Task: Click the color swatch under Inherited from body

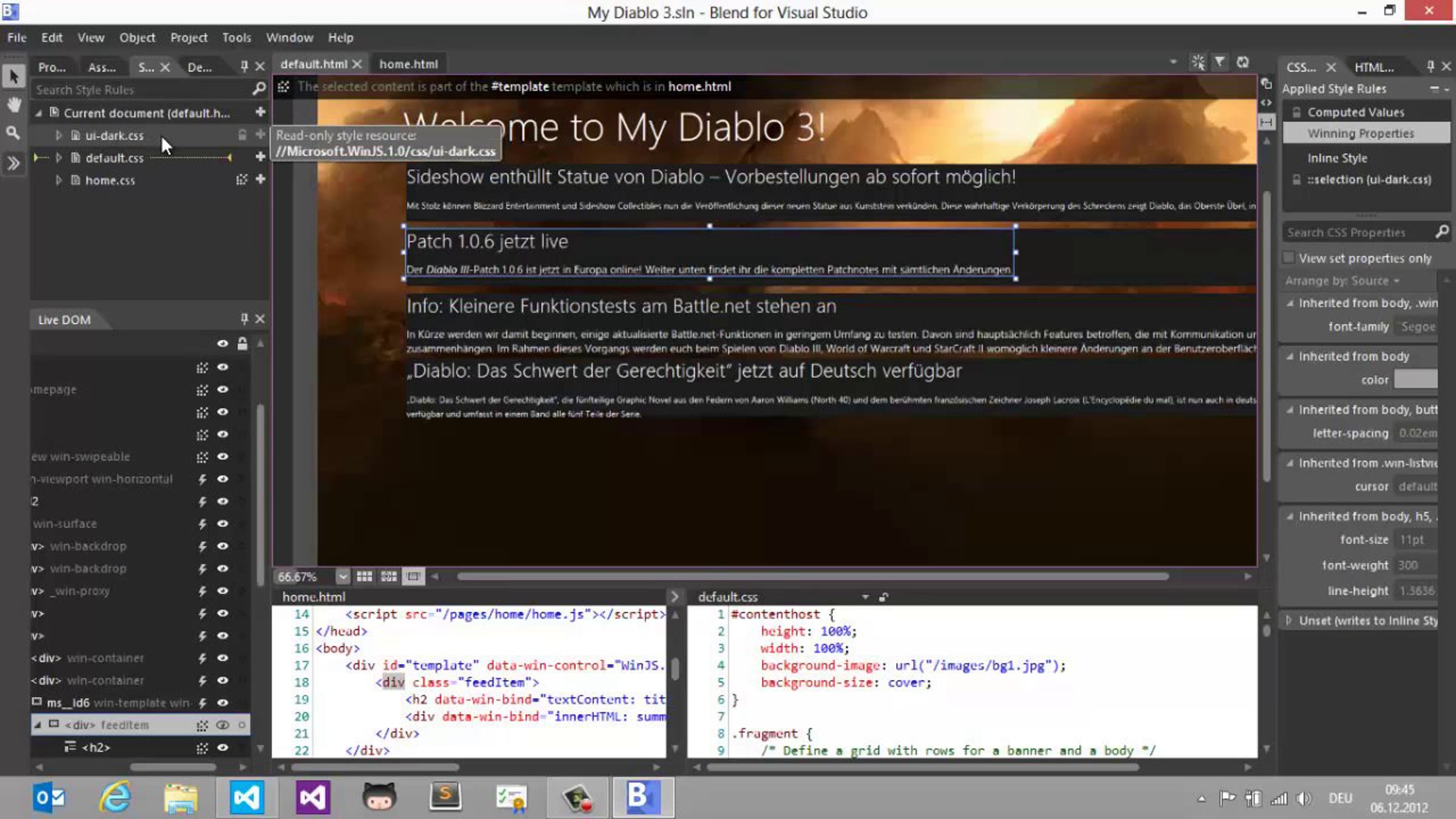Action: (1415, 380)
